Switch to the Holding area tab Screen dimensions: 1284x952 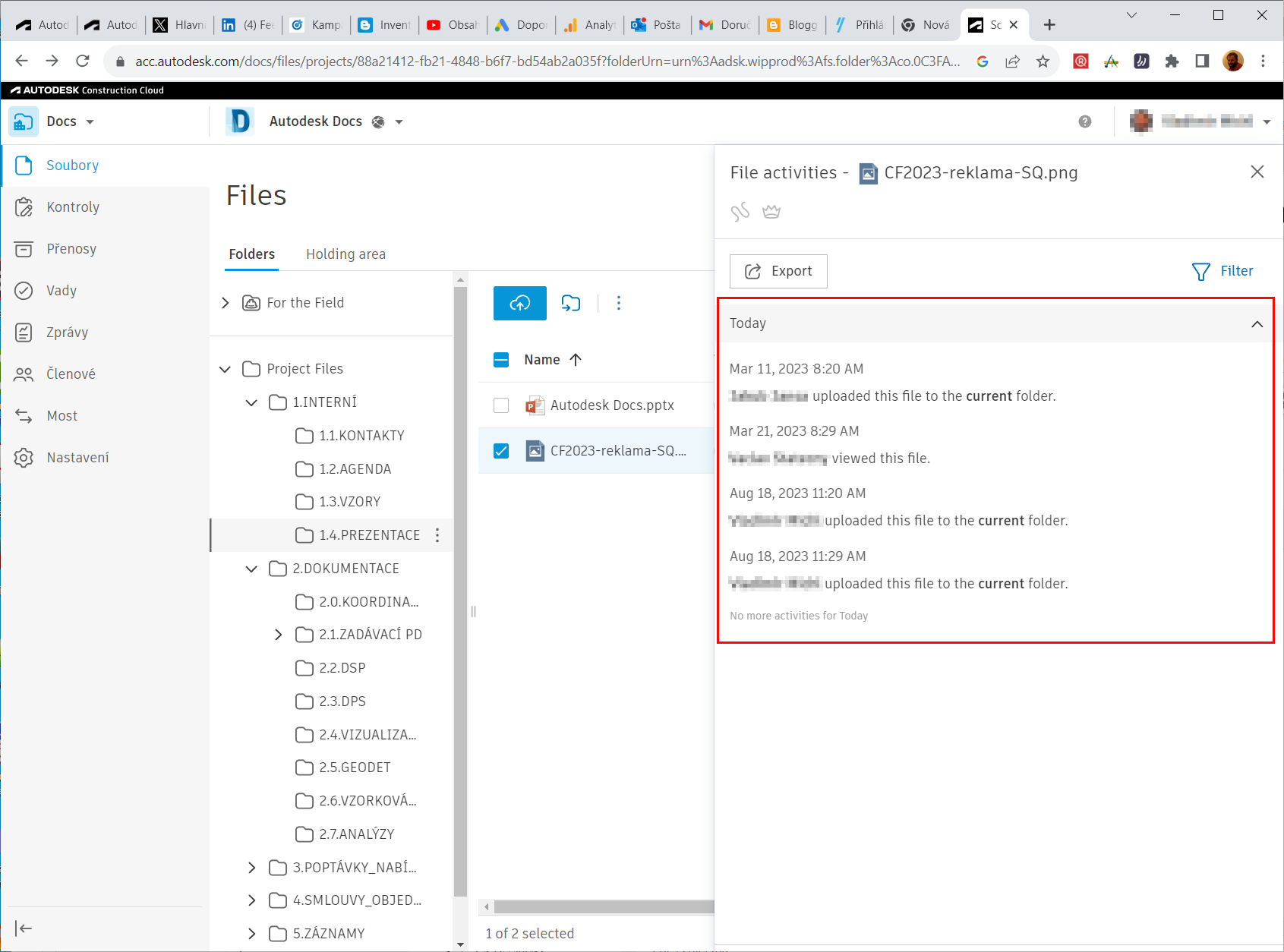345,254
